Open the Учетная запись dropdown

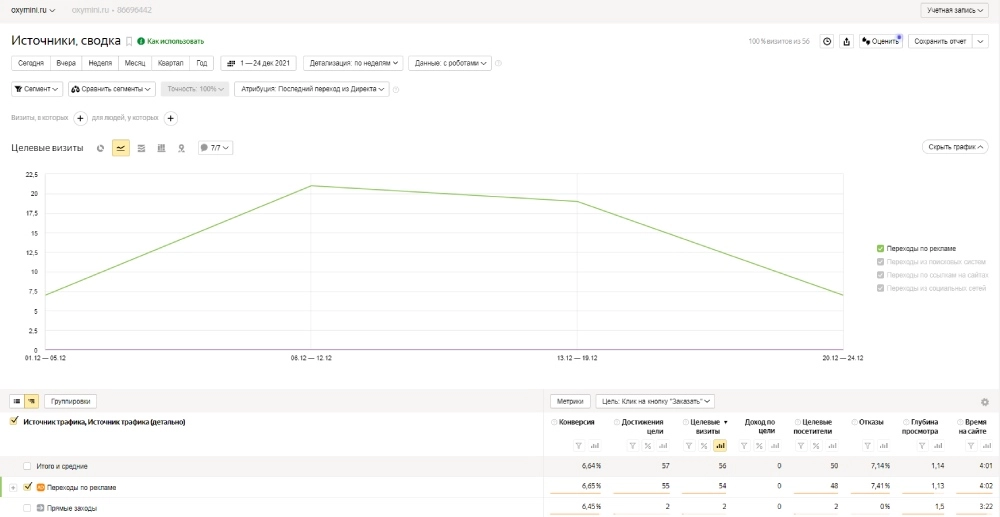(955, 10)
